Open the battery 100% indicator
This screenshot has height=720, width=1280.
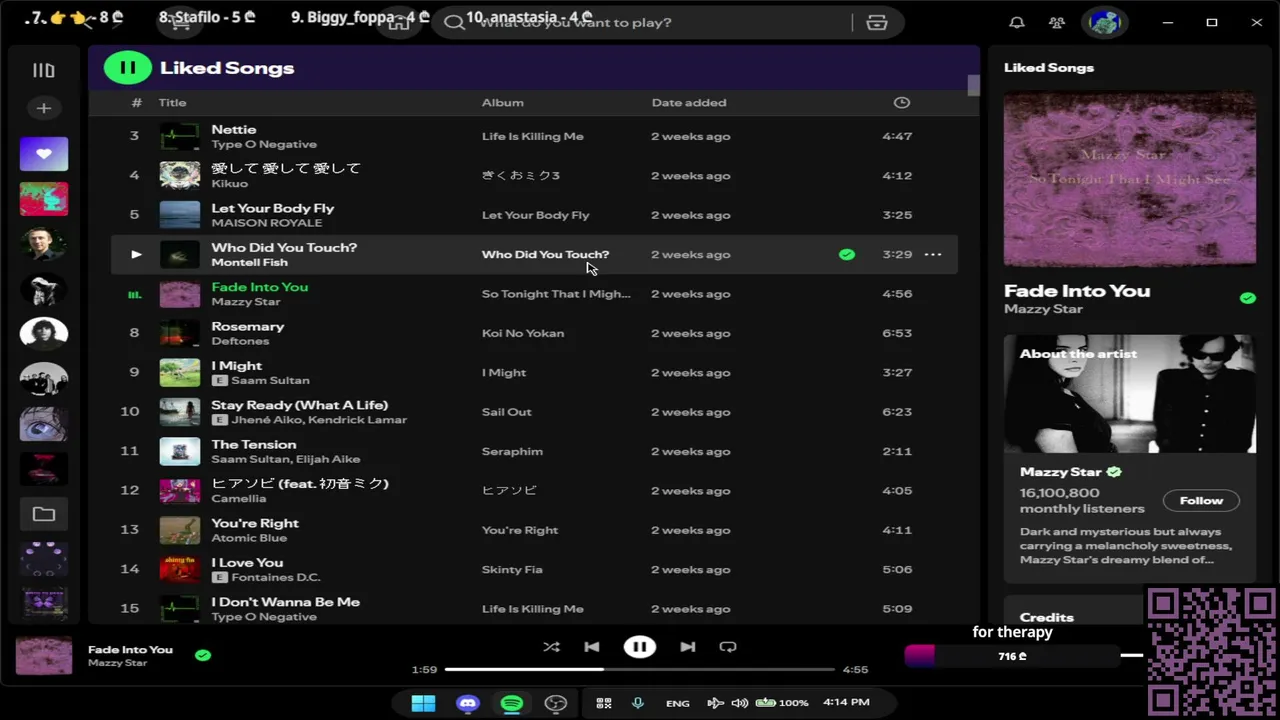[782, 703]
